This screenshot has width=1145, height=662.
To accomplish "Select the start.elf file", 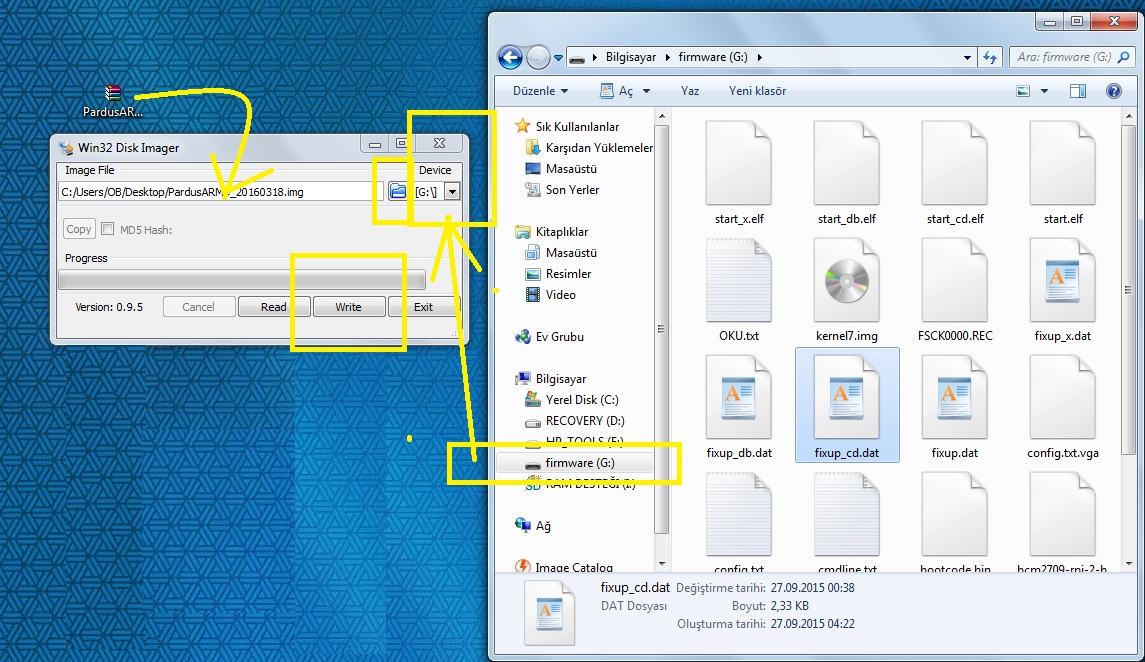I will pos(1063,174).
